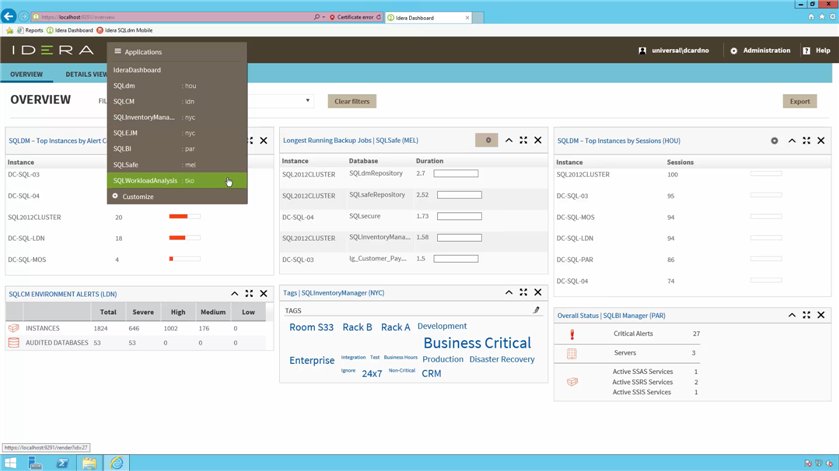Select SQLEJM application entry
Screen dimensions: 839x471
177,133
